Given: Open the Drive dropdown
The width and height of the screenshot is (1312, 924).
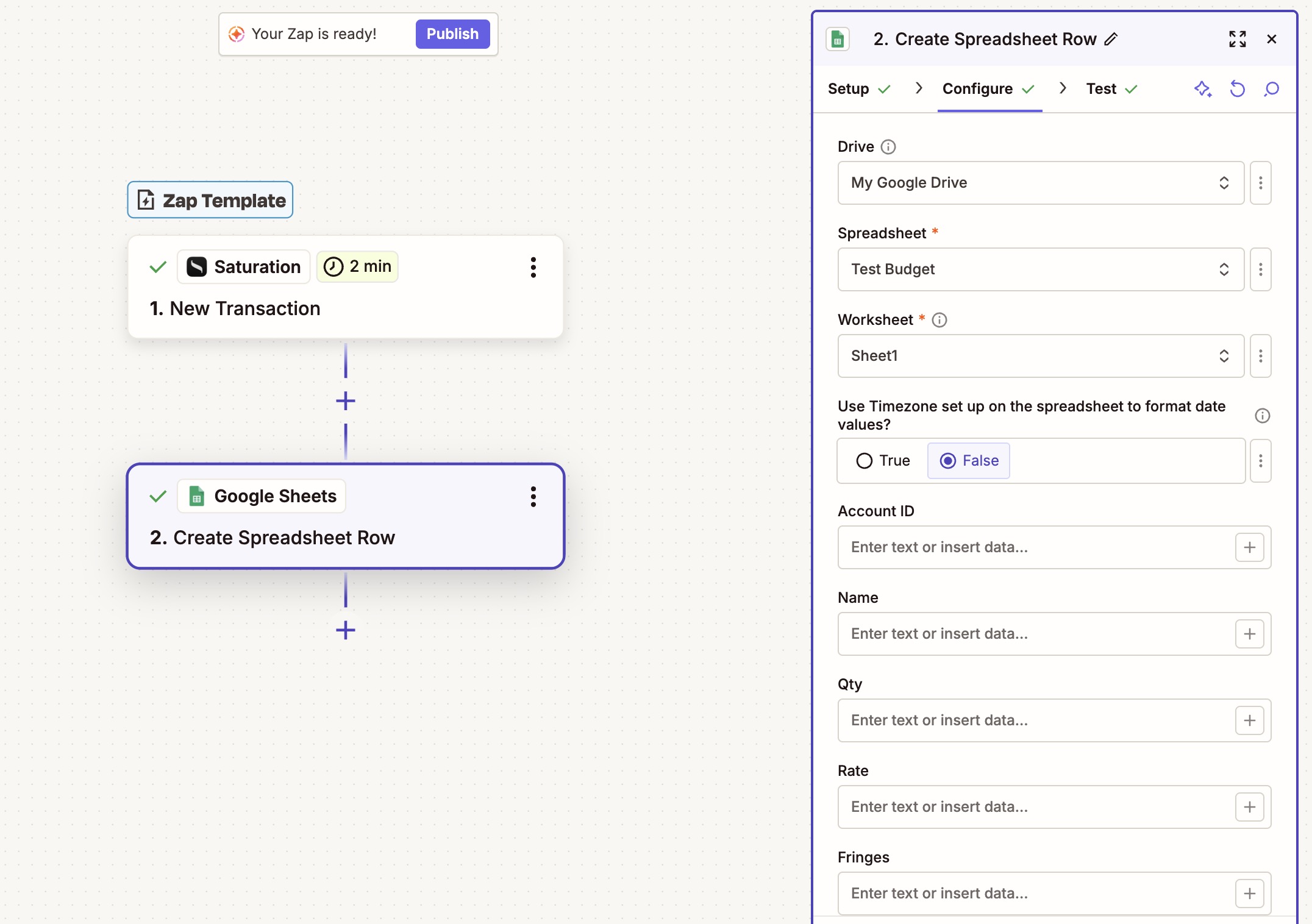Looking at the screenshot, I should pyautogui.click(x=1041, y=183).
